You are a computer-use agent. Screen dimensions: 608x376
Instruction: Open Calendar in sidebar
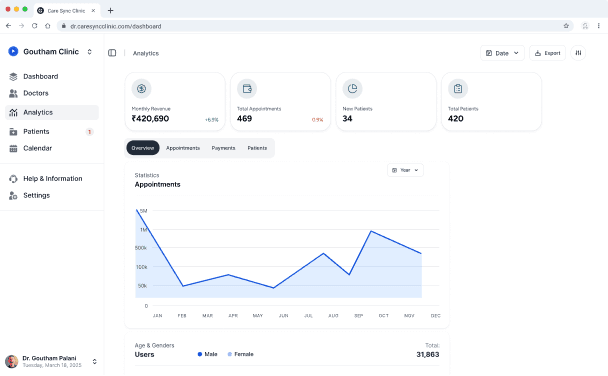(52, 148)
